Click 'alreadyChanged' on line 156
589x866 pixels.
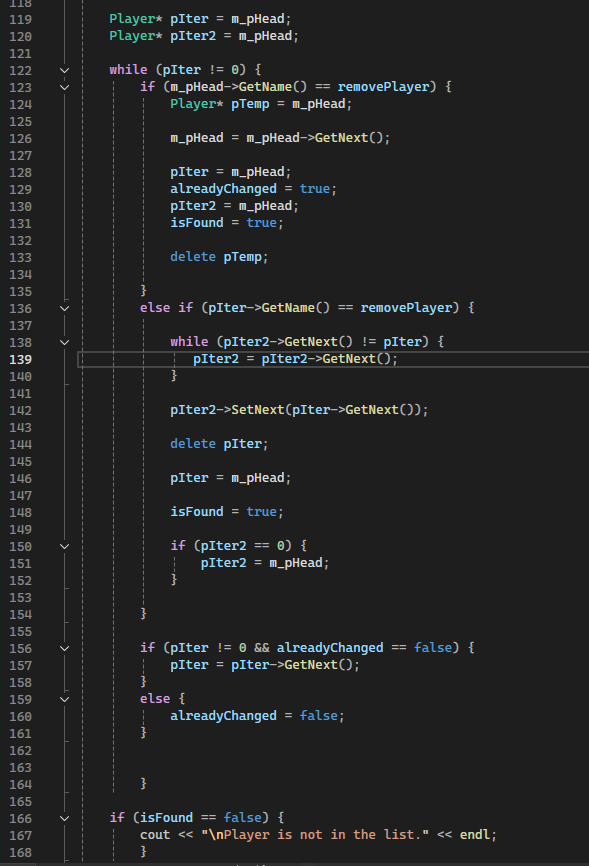[330, 648]
